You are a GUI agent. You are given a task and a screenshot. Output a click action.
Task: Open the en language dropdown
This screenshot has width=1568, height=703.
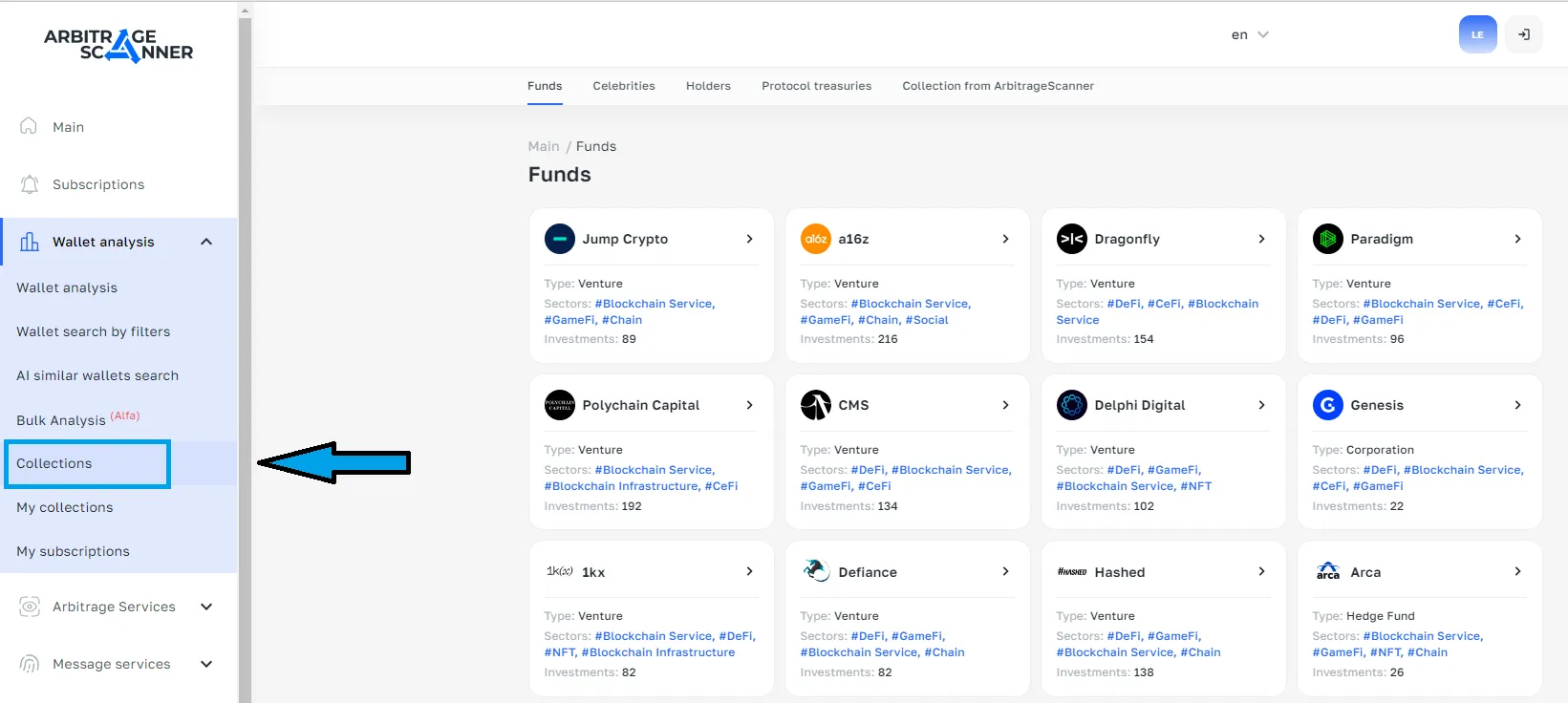click(x=1250, y=34)
